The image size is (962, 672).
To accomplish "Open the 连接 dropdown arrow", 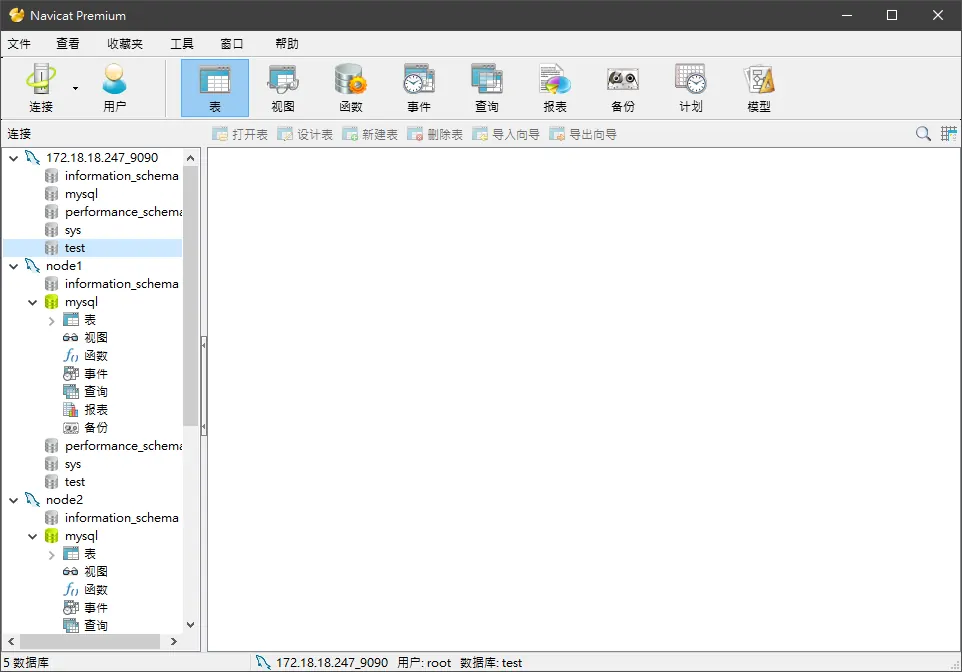I will (75, 88).
